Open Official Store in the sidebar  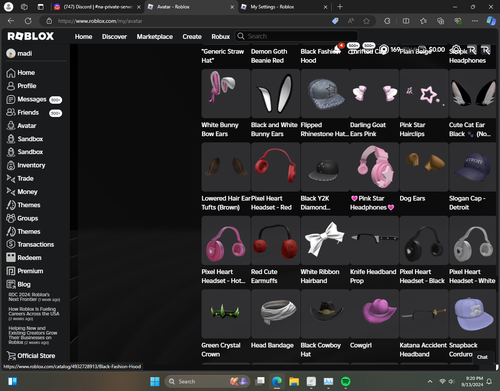pos(31,356)
